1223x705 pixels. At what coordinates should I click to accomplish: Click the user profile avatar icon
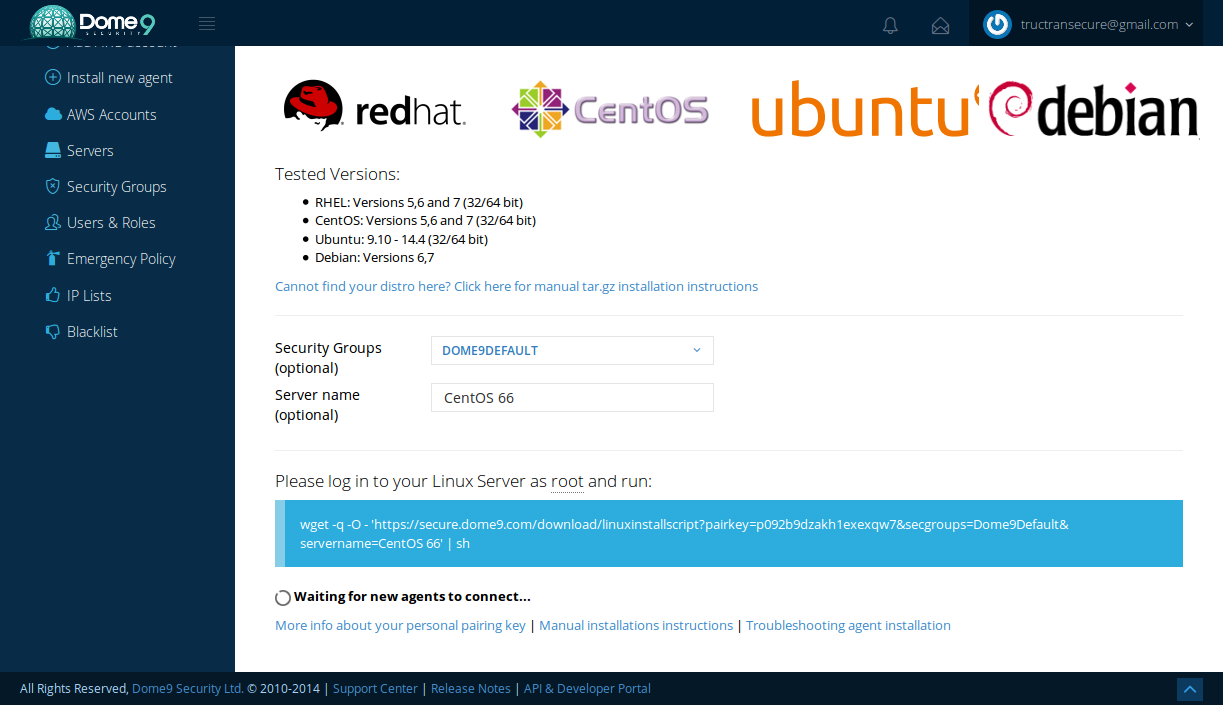(x=997, y=25)
